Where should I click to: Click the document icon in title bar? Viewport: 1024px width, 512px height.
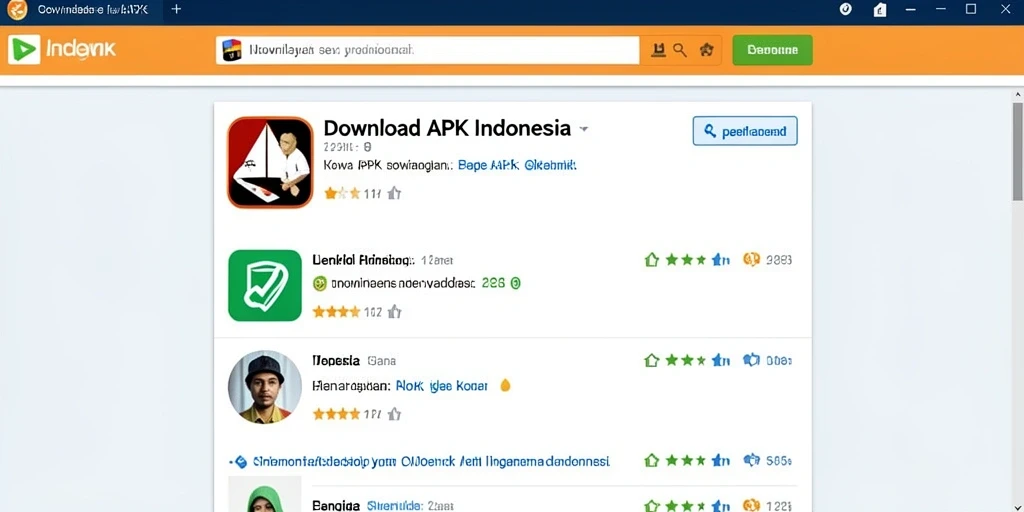pos(880,9)
